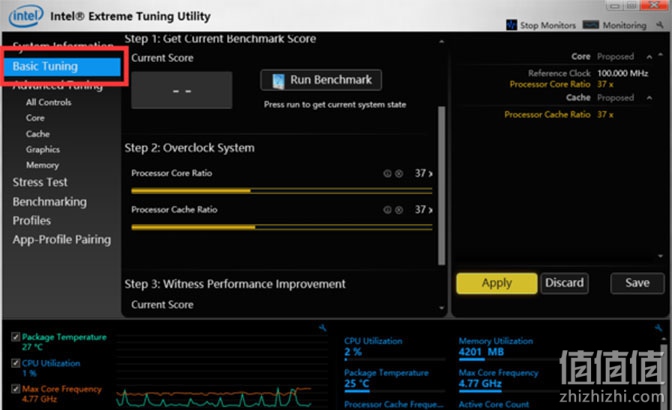Open graph settings wrench above the monitor chart
This screenshot has height=410, width=672.
[323, 328]
